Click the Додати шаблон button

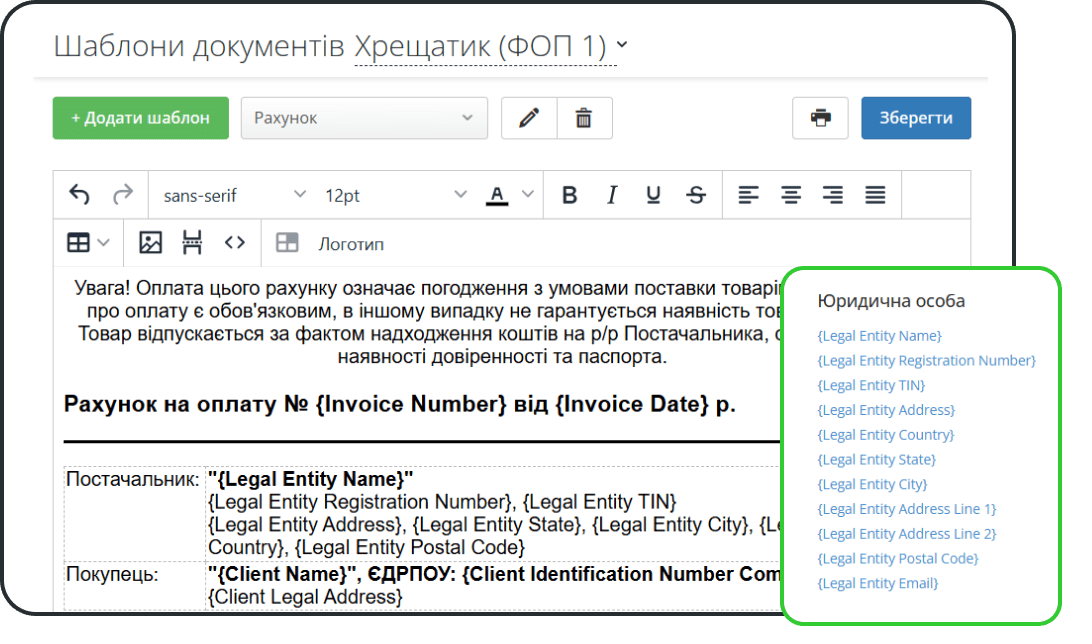click(140, 117)
